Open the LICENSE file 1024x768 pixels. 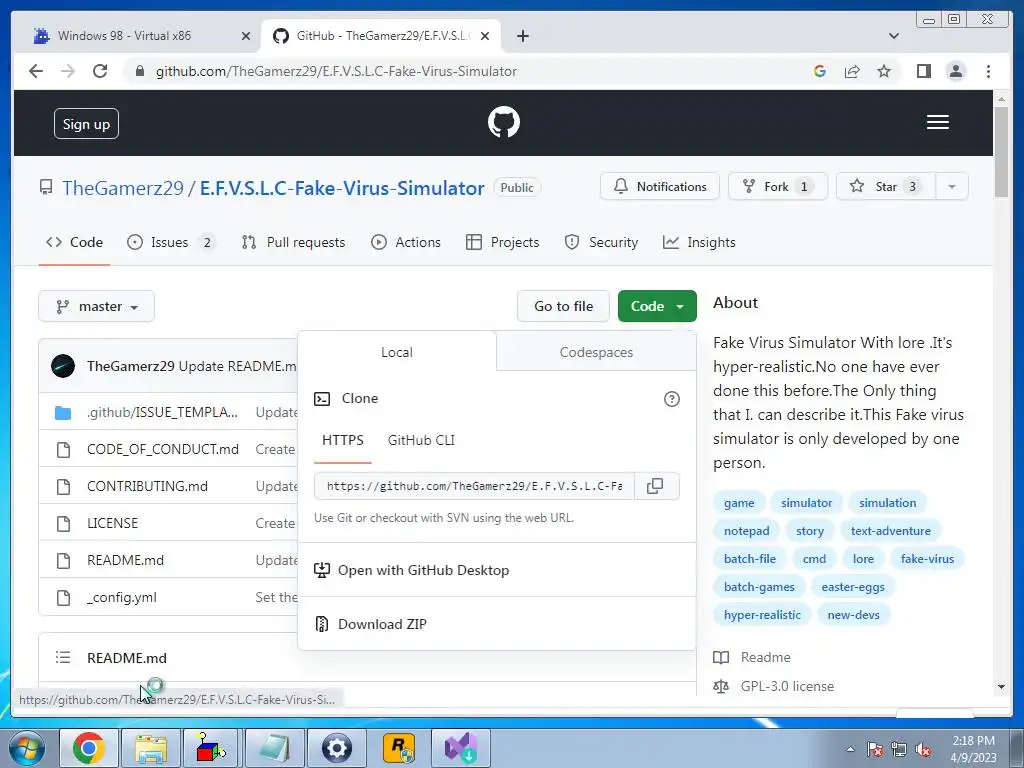112,523
